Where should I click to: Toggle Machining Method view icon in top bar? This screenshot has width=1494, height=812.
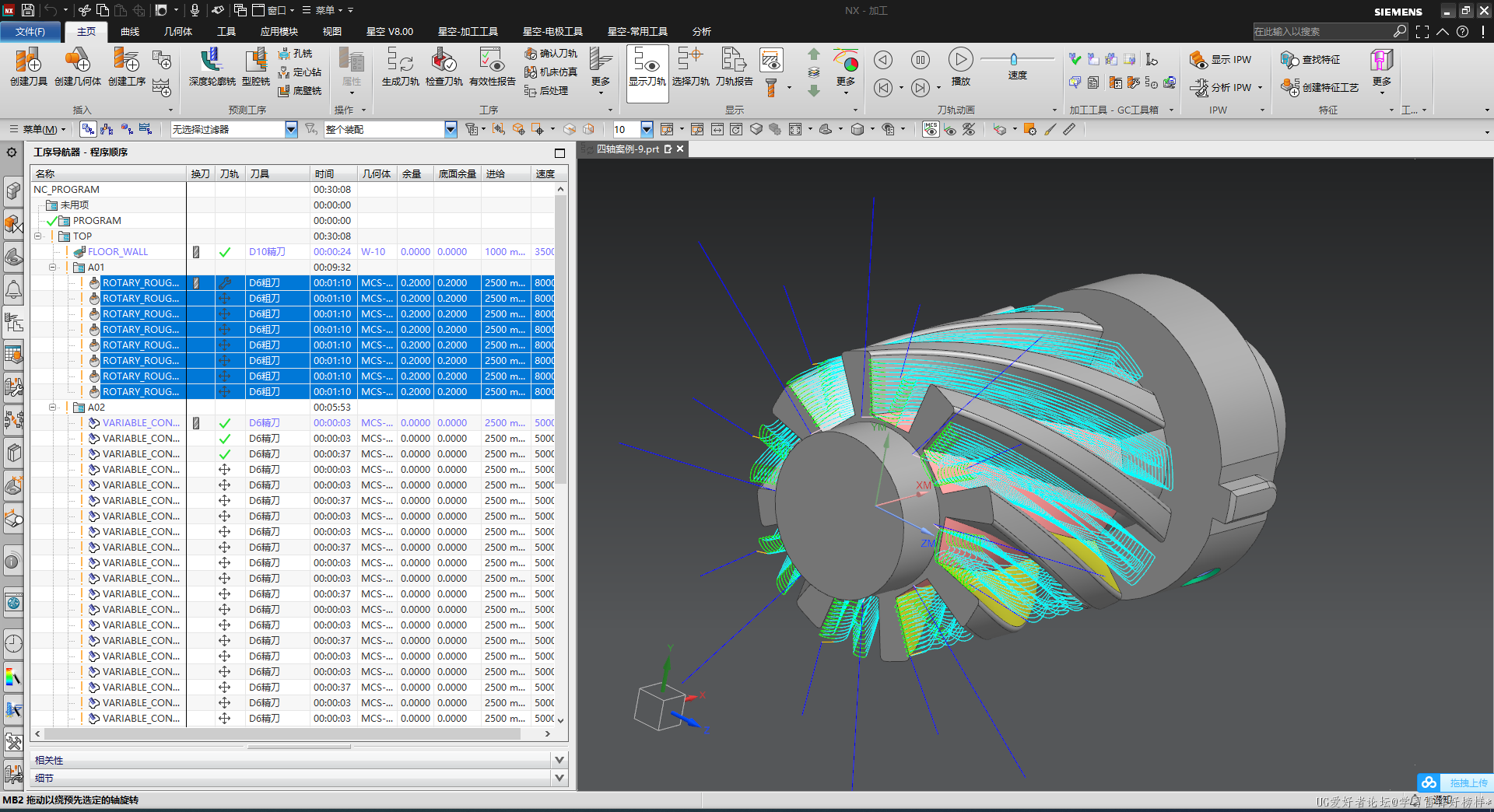(x=146, y=129)
